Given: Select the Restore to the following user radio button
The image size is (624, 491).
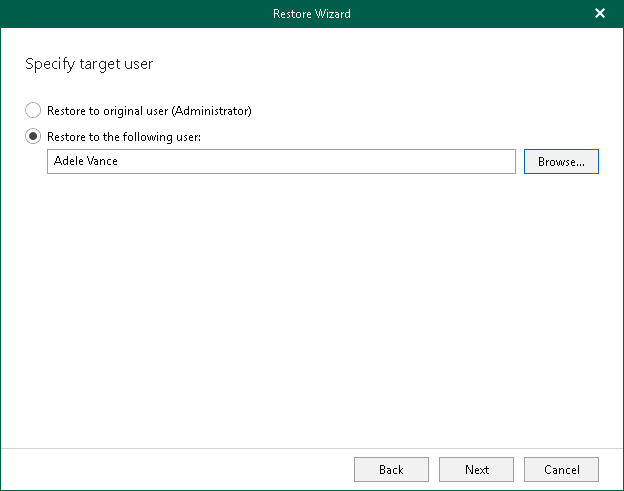Looking at the screenshot, I should [34, 137].
